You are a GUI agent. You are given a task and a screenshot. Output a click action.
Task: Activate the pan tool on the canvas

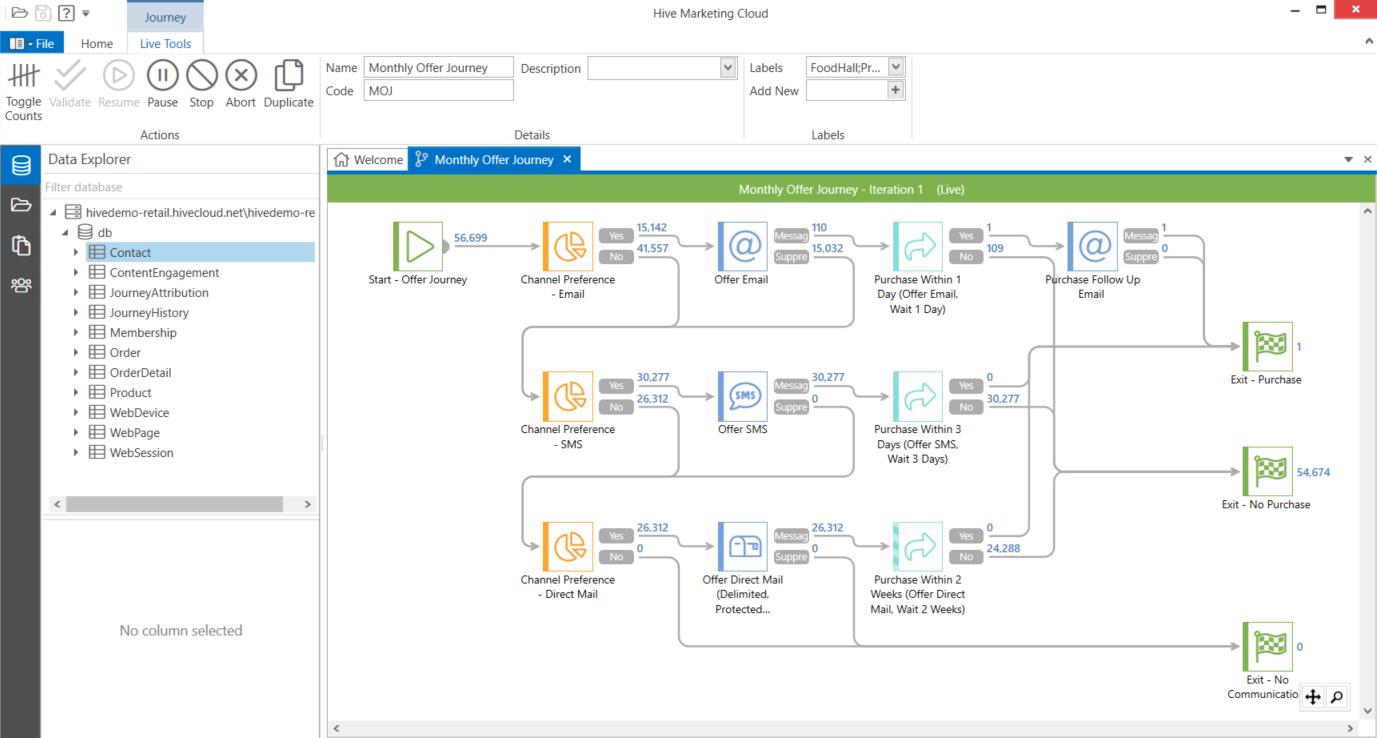1313,697
